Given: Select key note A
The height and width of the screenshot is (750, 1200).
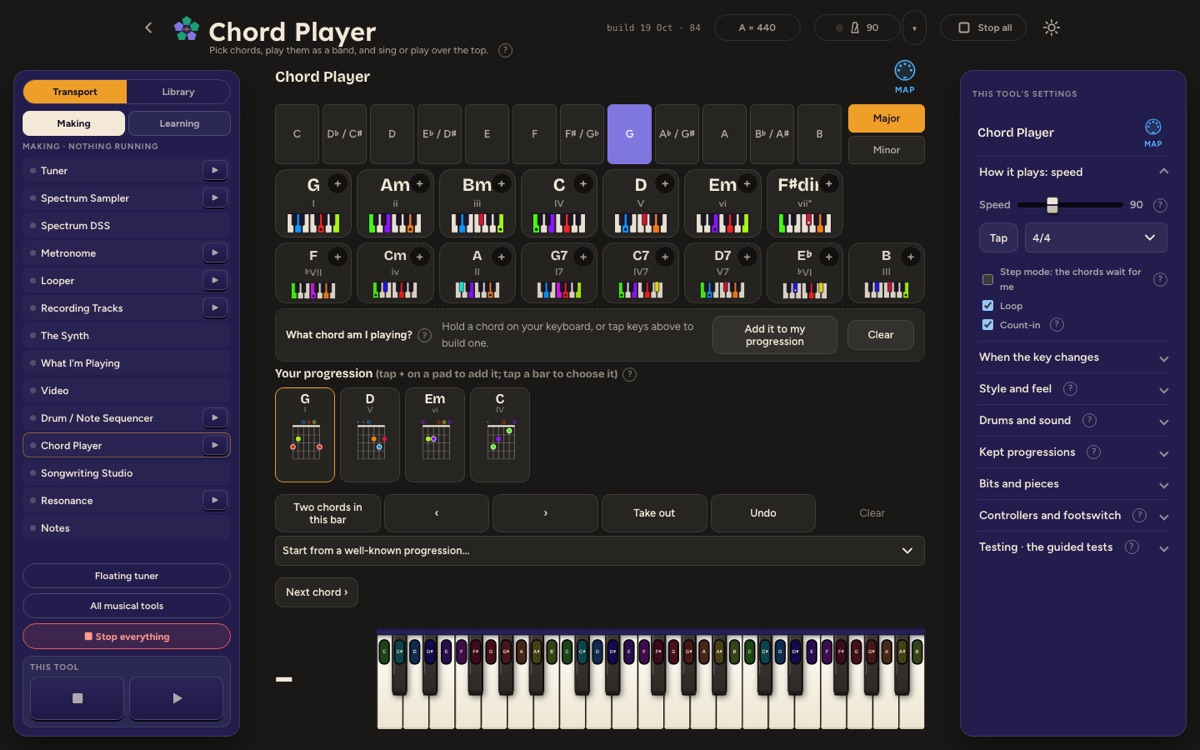Looking at the screenshot, I should [724, 134].
